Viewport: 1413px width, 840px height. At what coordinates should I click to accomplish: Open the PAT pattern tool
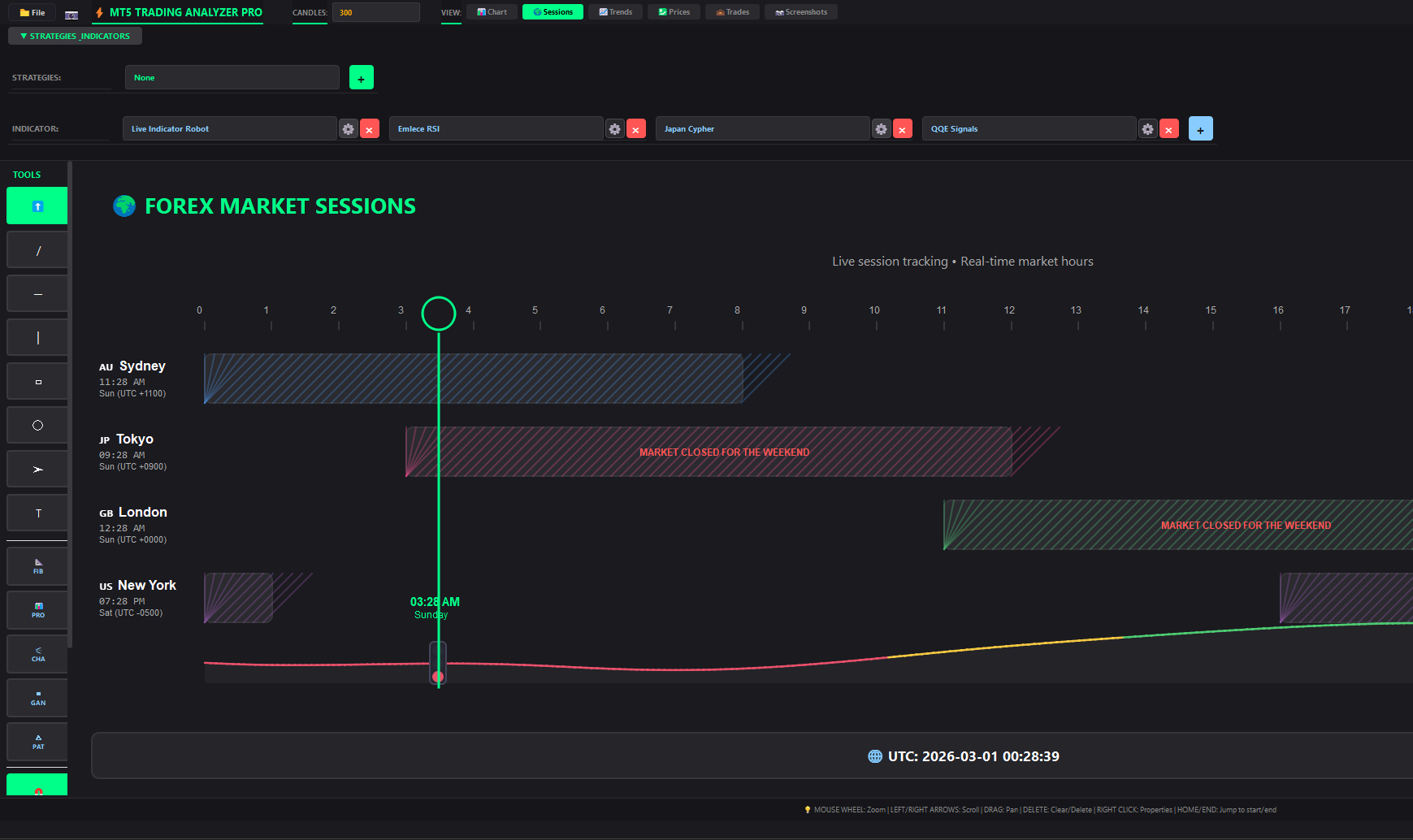click(x=37, y=742)
